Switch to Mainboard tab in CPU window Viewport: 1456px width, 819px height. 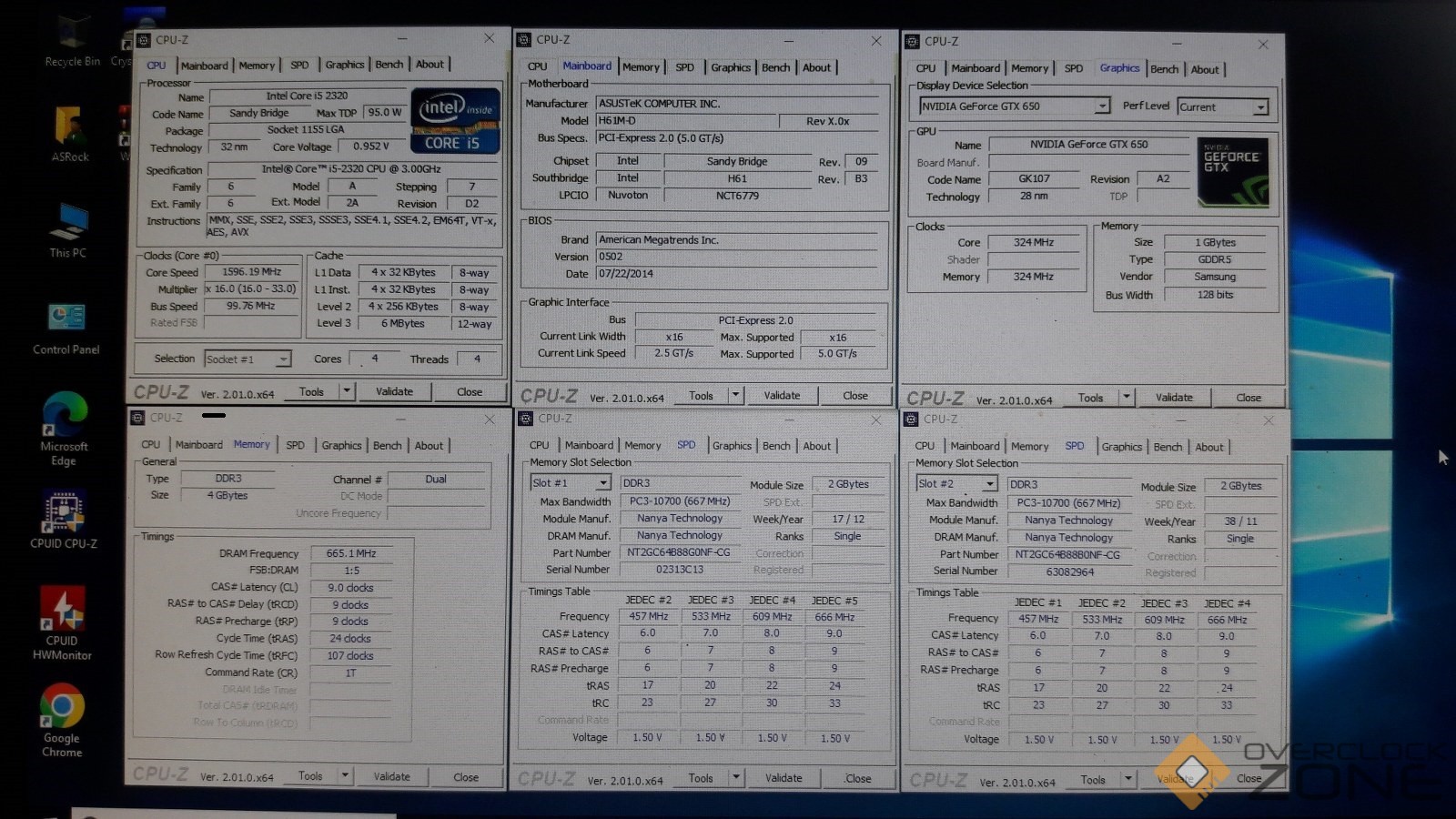(x=204, y=66)
